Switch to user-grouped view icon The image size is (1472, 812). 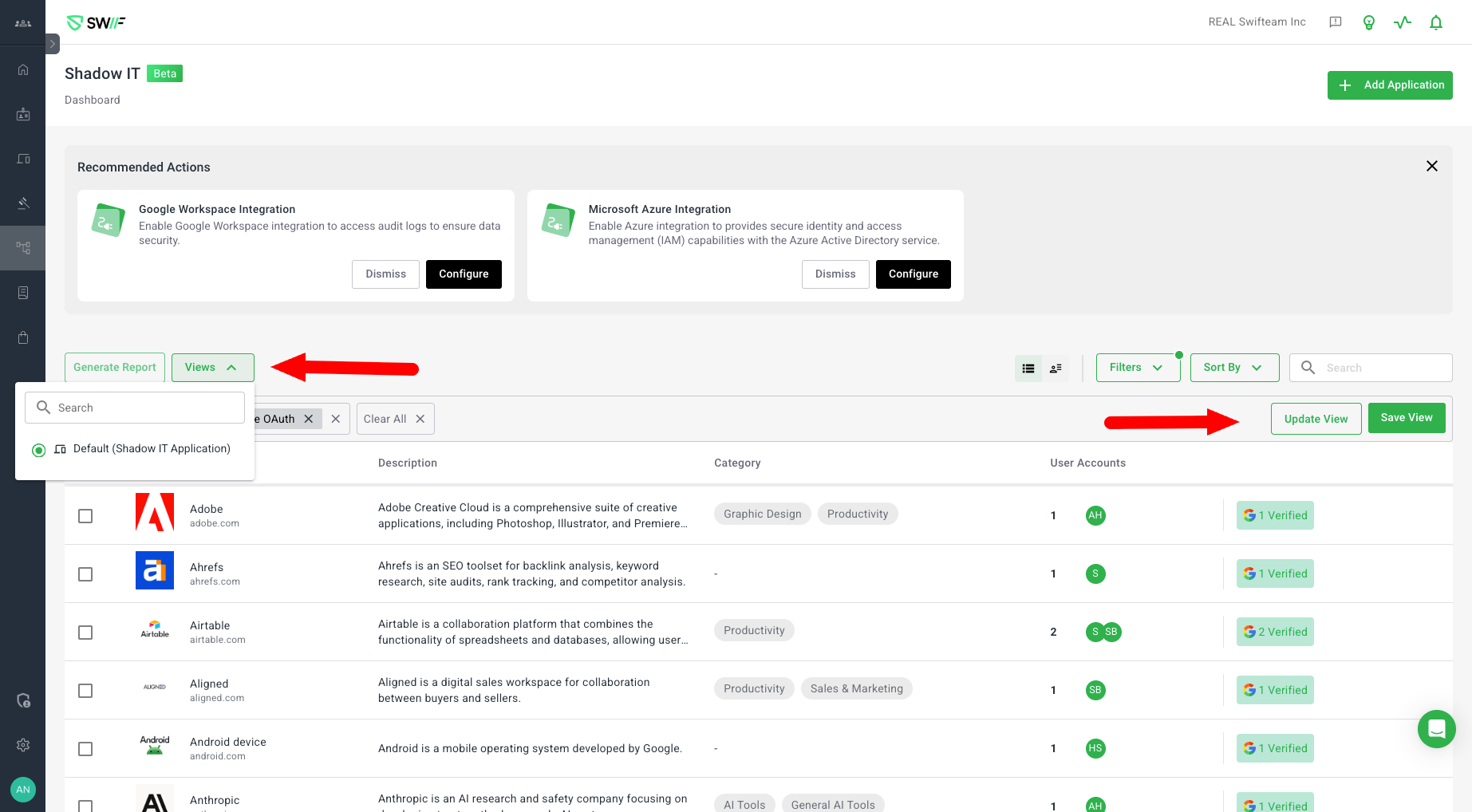(1056, 368)
